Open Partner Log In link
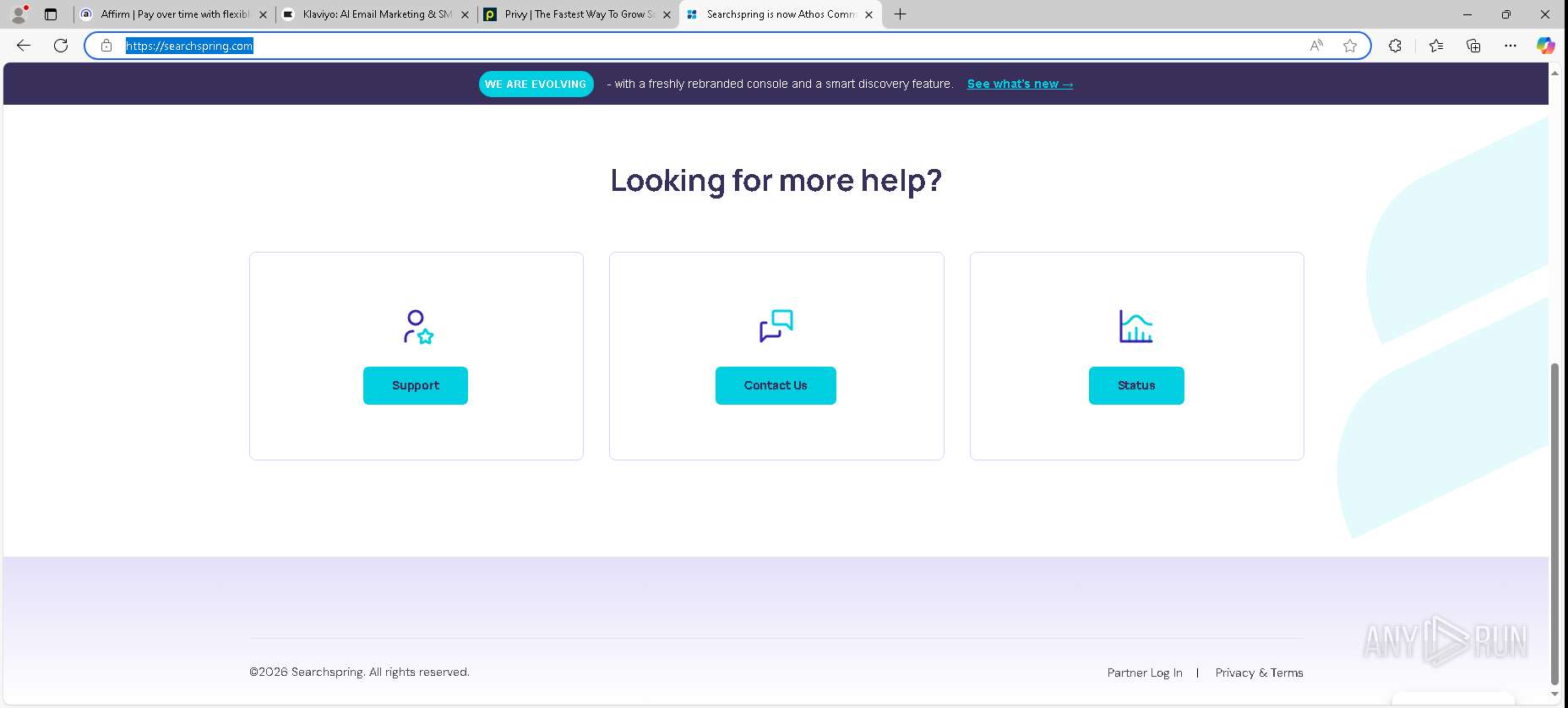 pos(1145,673)
